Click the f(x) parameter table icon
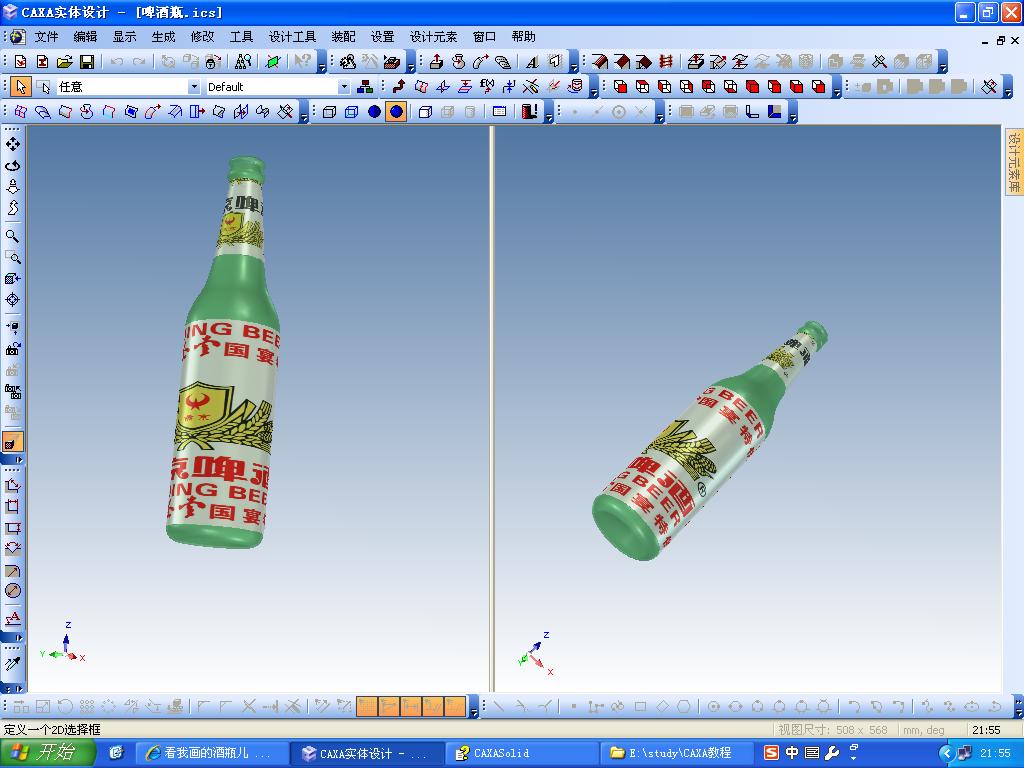 pos(487,86)
